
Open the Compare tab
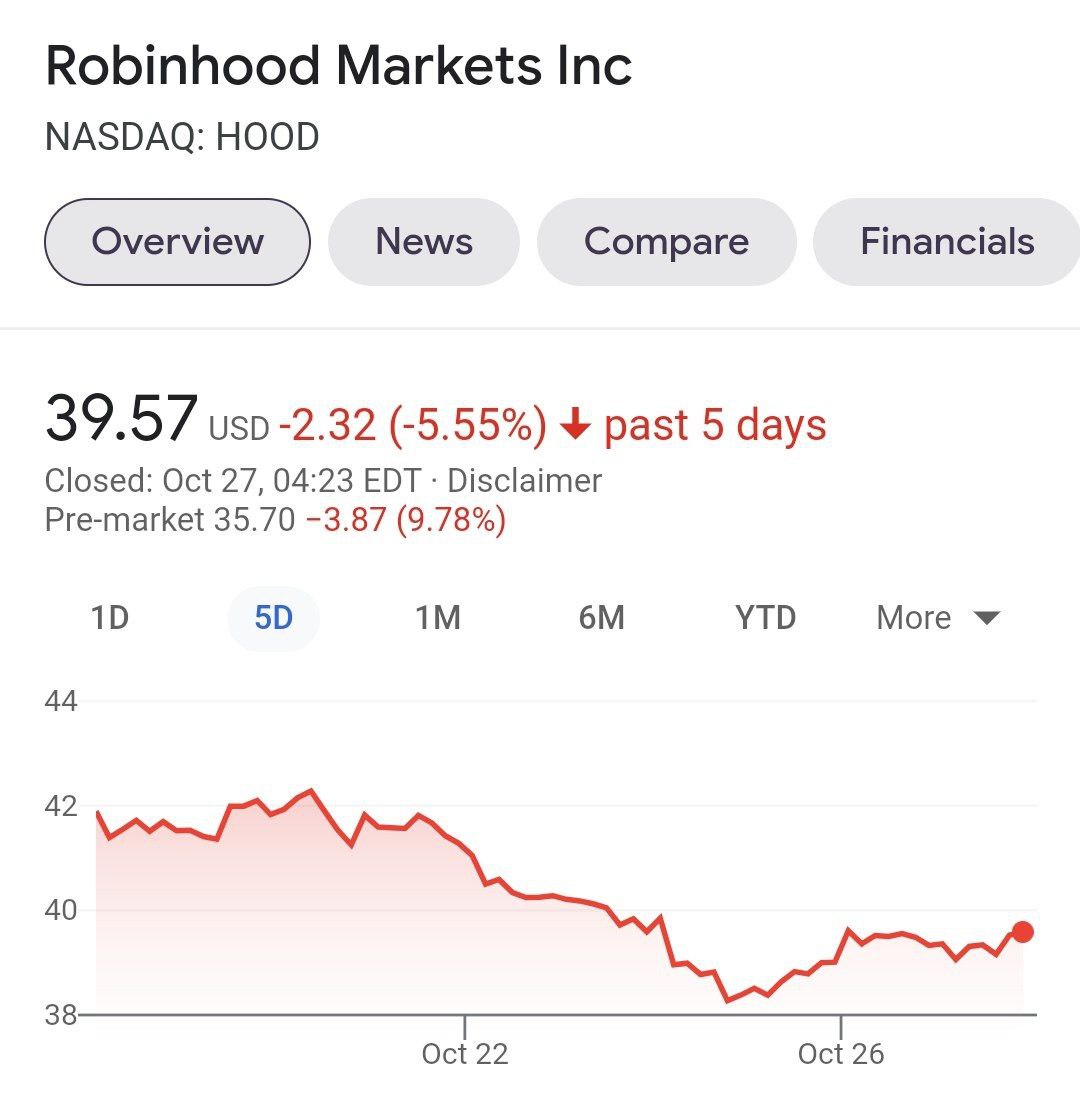pyautogui.click(x=667, y=241)
